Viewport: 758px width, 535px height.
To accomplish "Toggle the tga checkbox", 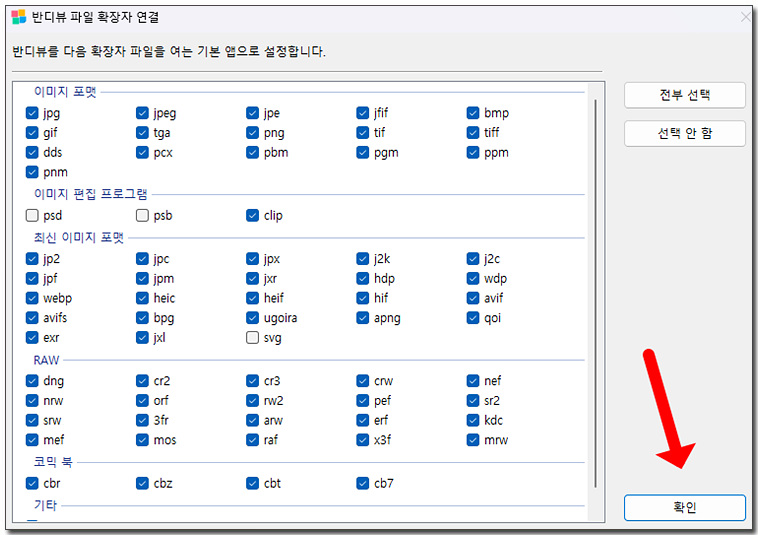I will pyautogui.click(x=142, y=132).
